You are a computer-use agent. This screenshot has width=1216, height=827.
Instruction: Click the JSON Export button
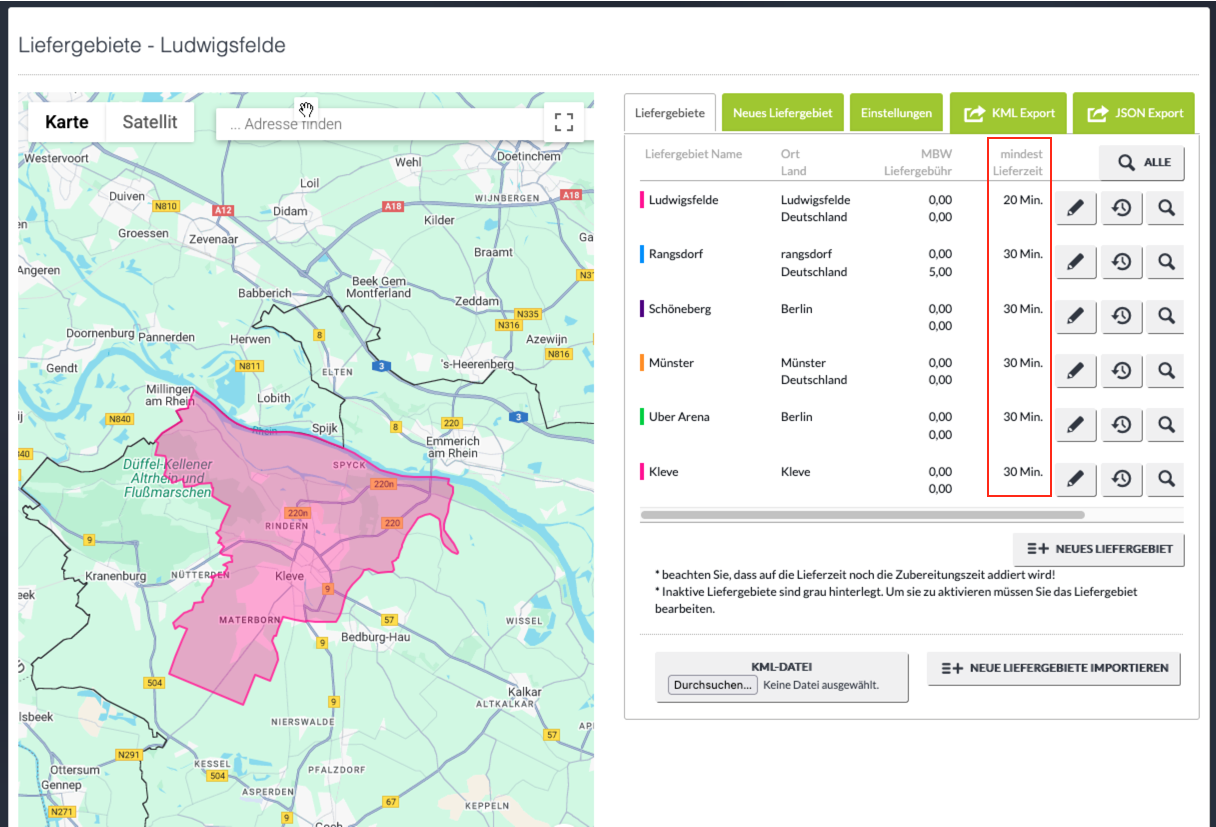click(1133, 113)
